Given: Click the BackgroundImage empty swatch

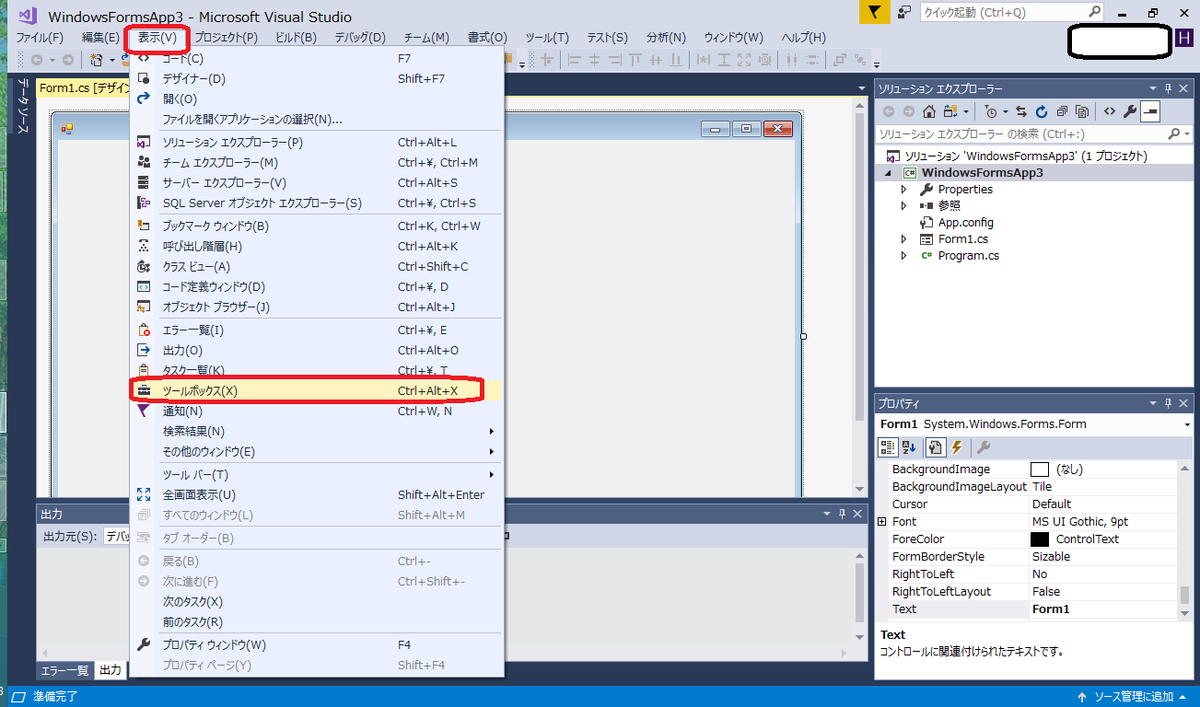Looking at the screenshot, I should click(x=1039, y=469).
